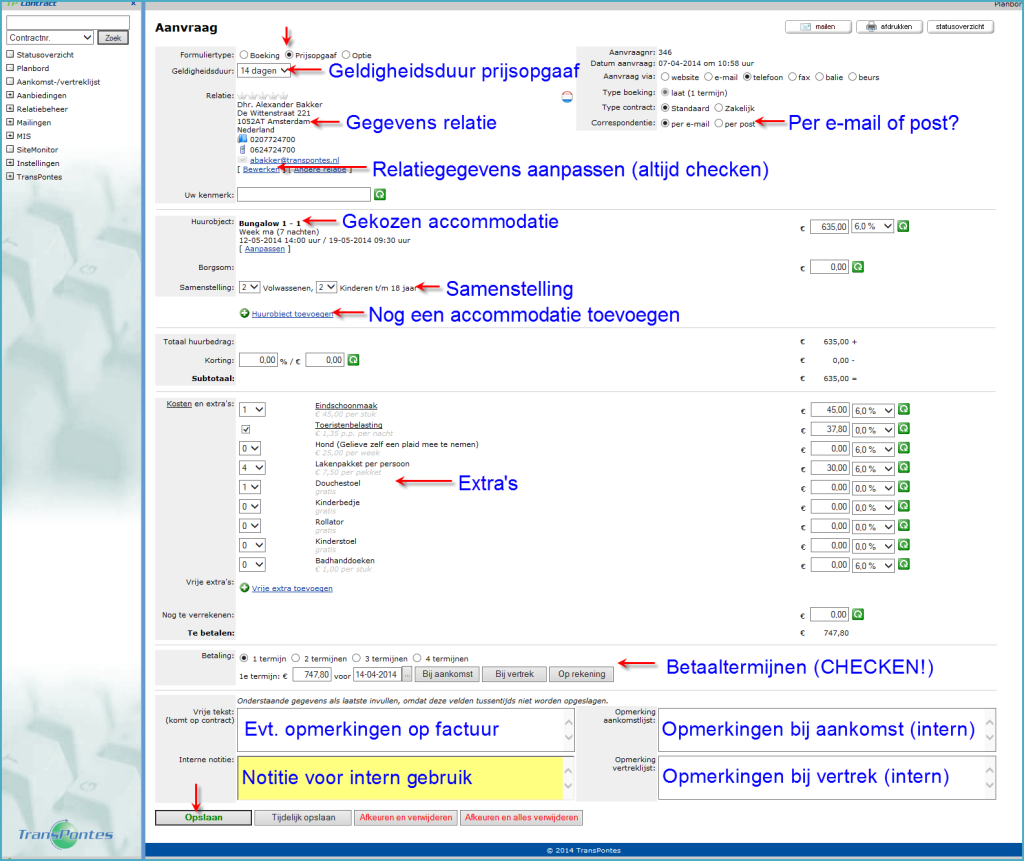
Task: Click the green refresh icon beside Uw kenmerk
Action: click(380, 194)
